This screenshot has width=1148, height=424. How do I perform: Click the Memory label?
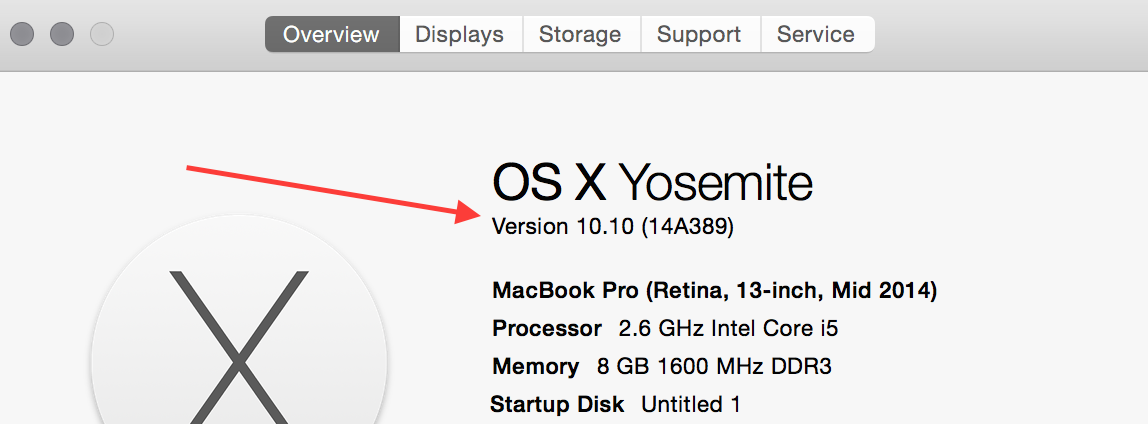(x=535, y=367)
